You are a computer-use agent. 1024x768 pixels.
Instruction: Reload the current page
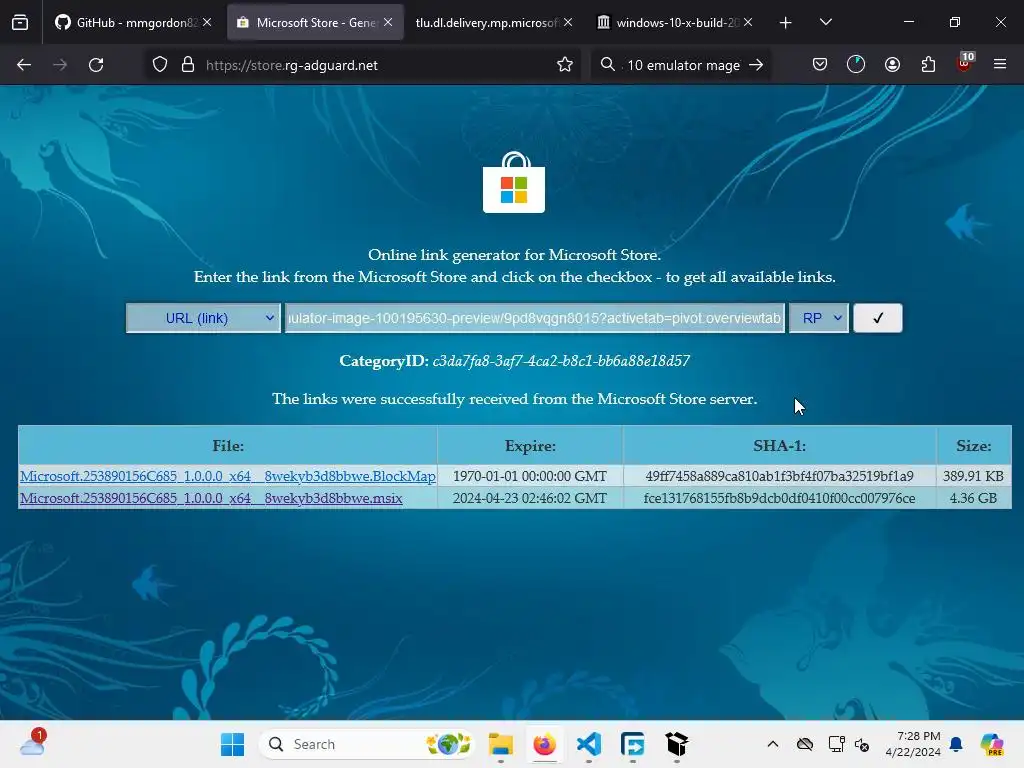click(96, 65)
